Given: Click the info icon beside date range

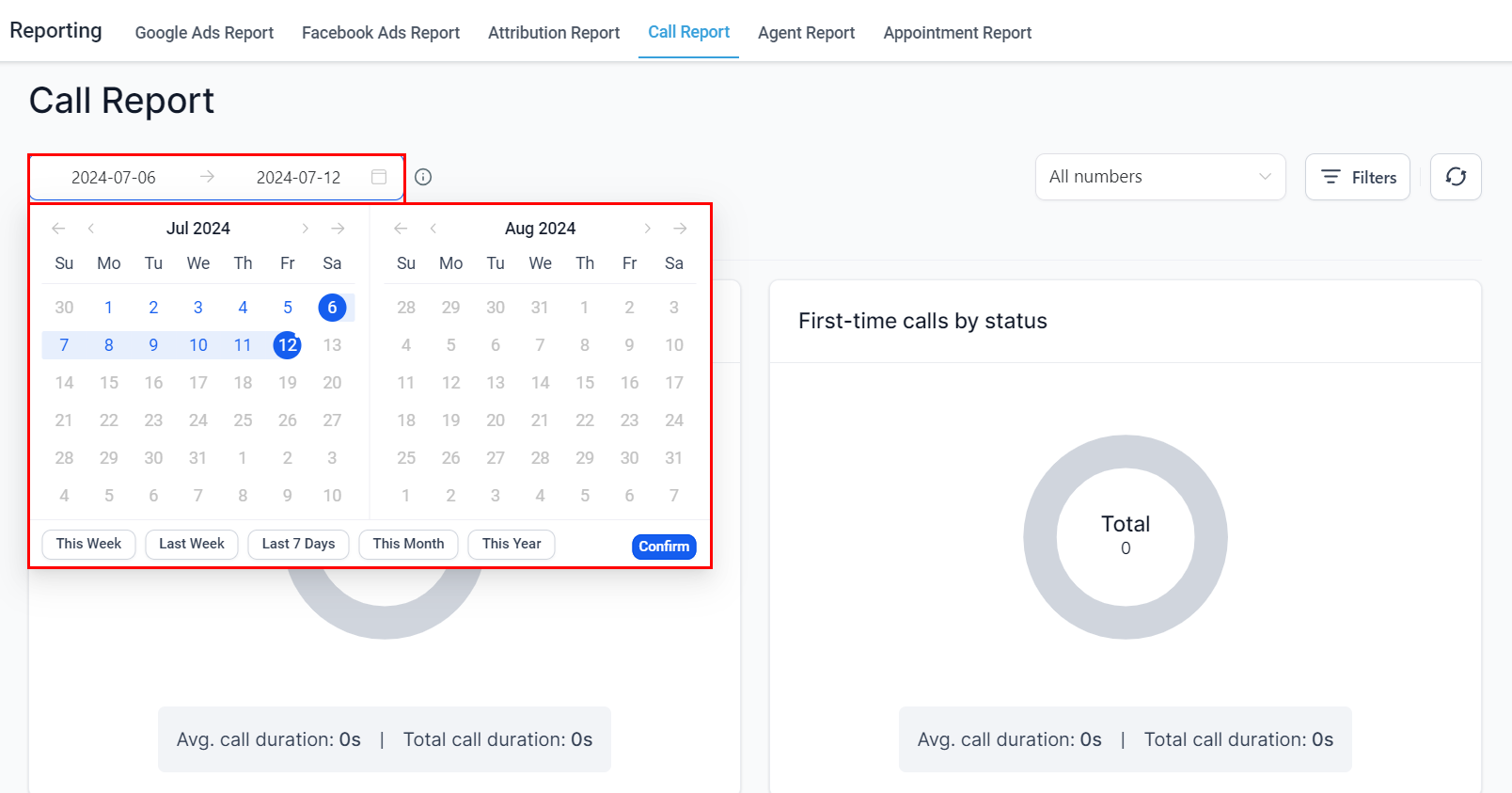Looking at the screenshot, I should point(423,177).
